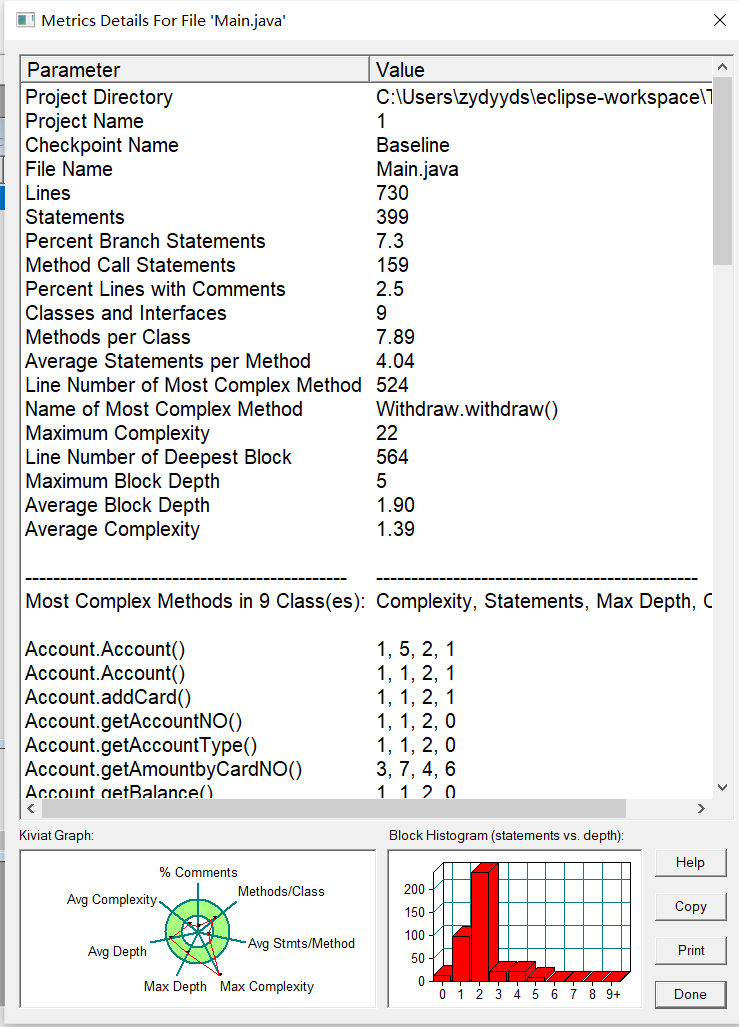This screenshot has height=1027, width=739.
Task: Select the Account.getAmountbyCardNO() row
Action: tap(367, 769)
